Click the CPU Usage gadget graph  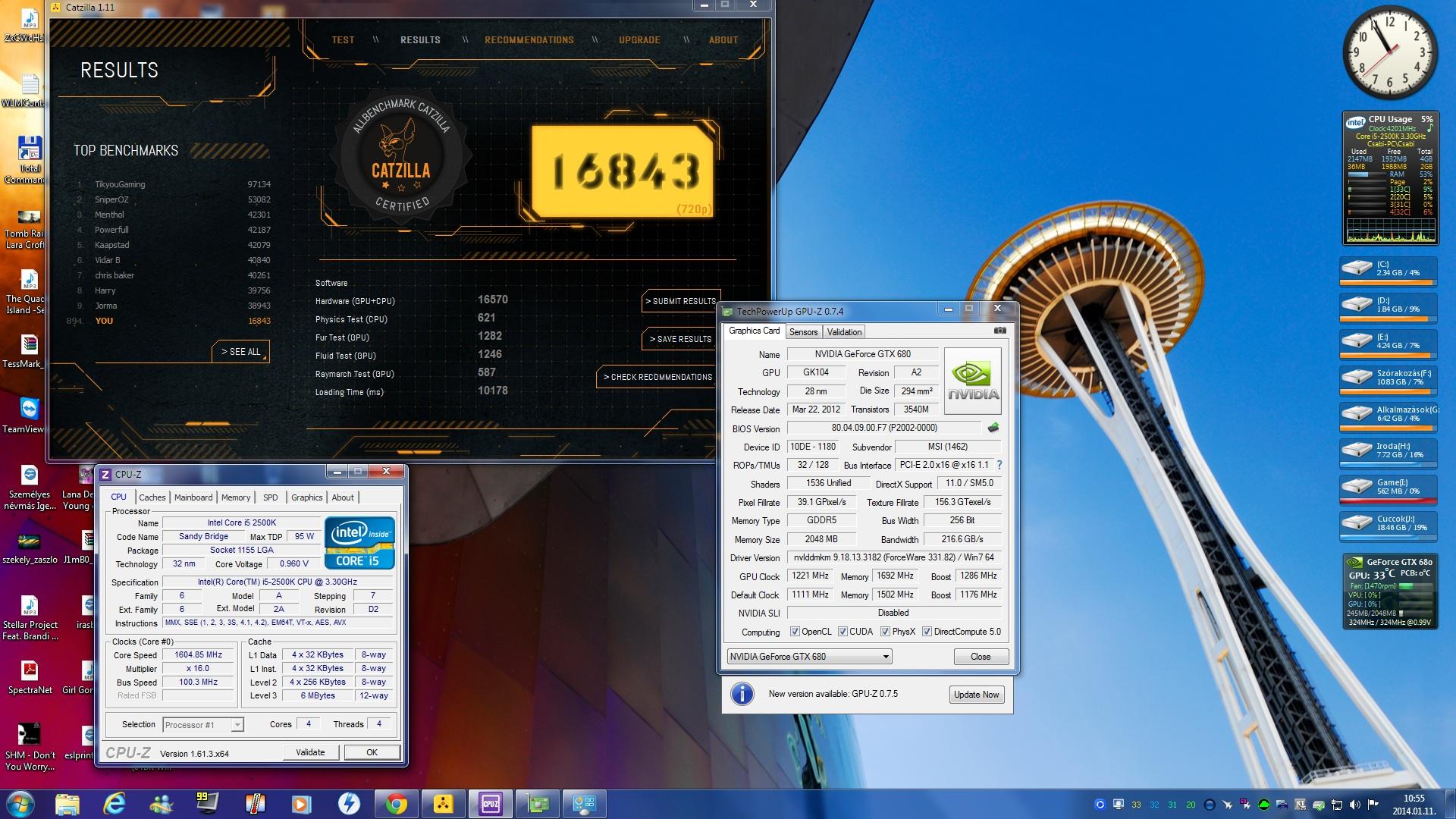pos(1390,231)
